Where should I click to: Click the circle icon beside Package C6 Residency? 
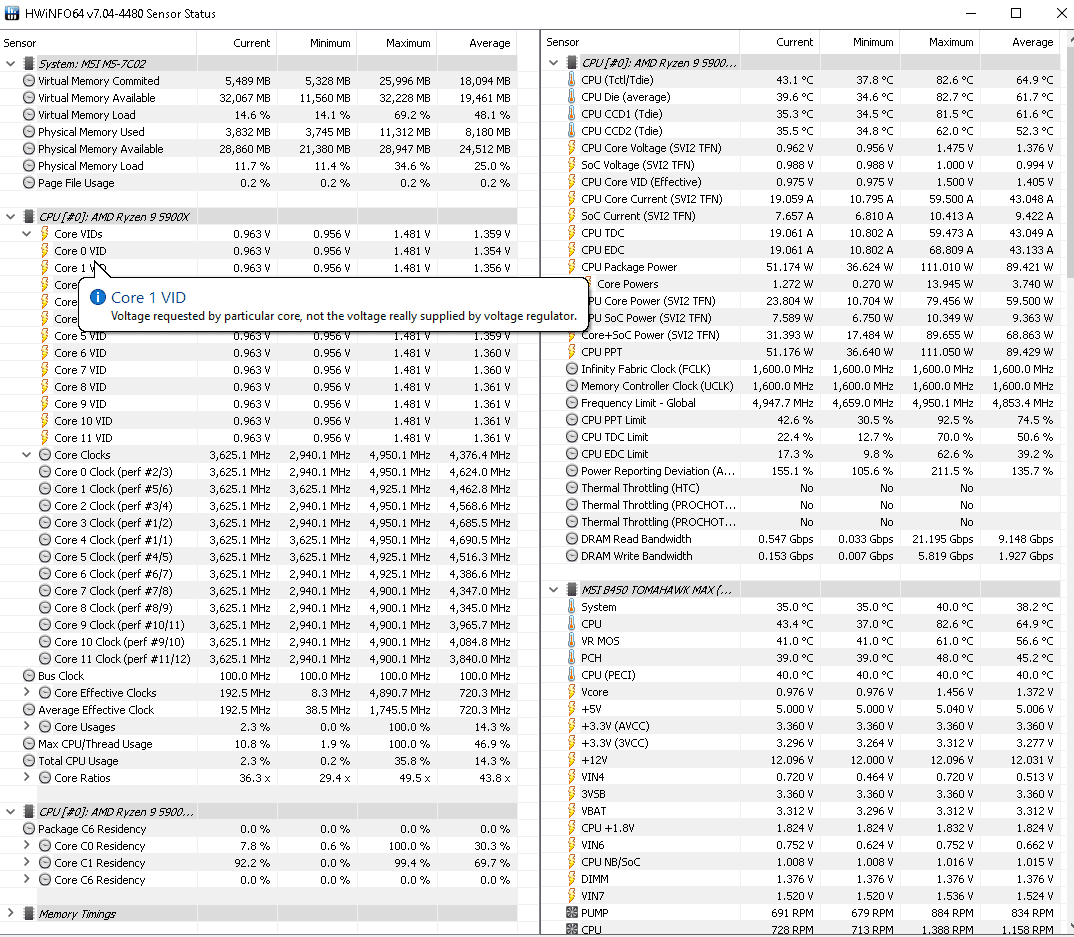point(29,829)
